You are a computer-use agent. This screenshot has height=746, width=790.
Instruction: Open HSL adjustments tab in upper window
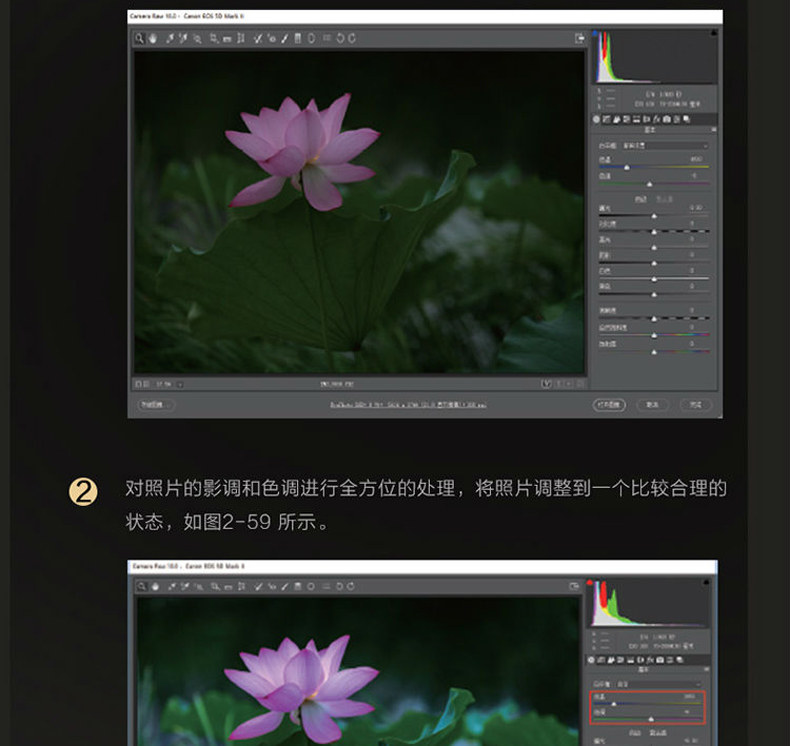pos(627,119)
